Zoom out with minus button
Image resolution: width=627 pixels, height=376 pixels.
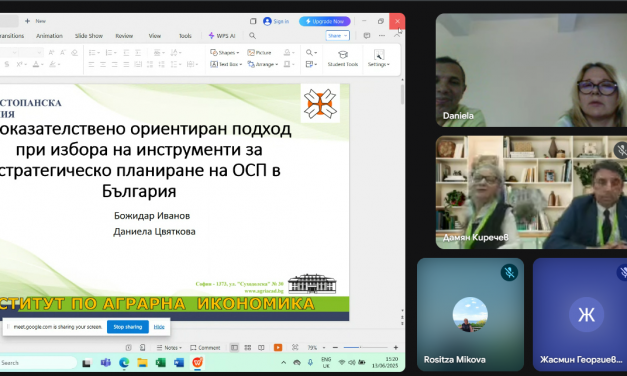[335, 348]
